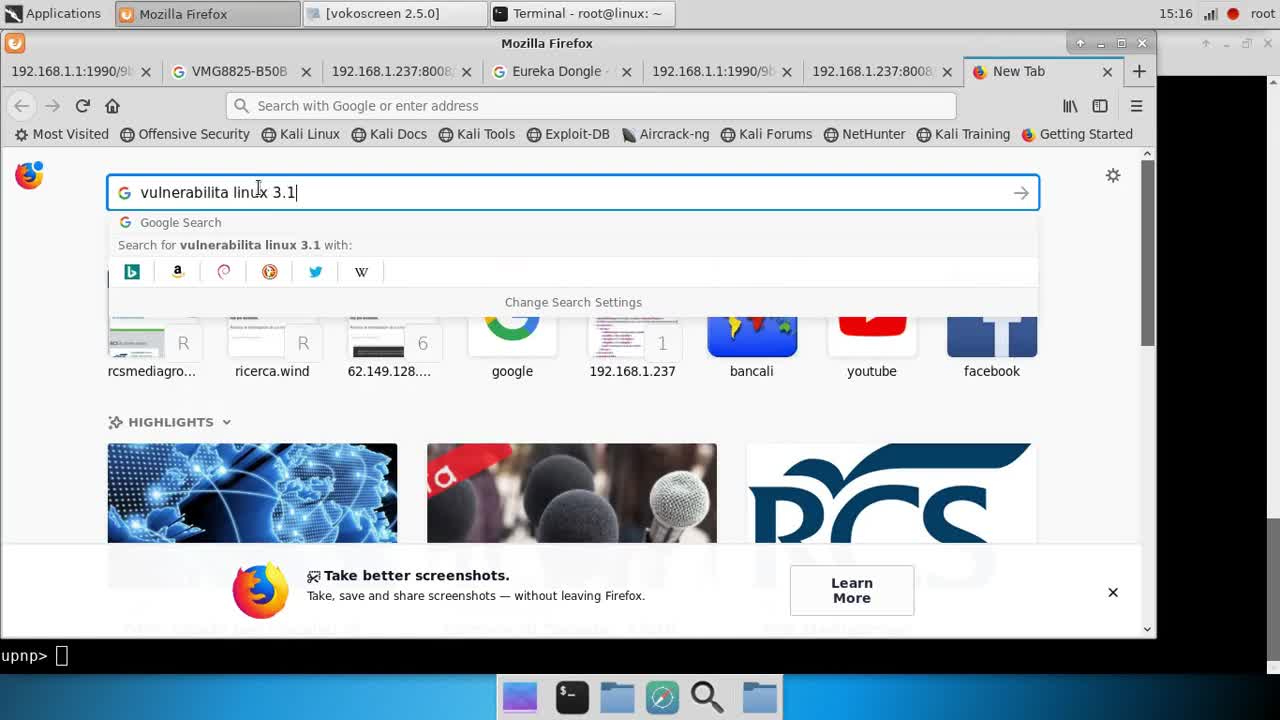Viewport: 1280px width, 720px height.
Task: Click the new tab search field
Action: point(573,193)
